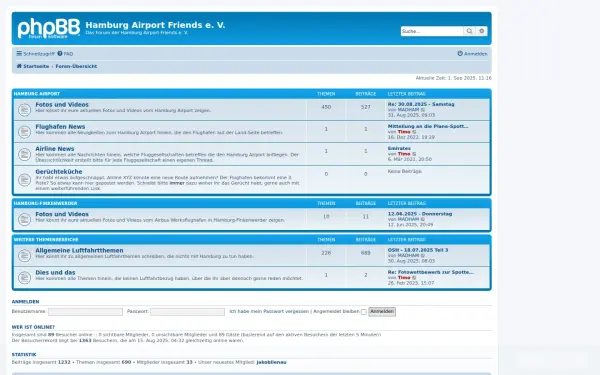The image size is (600, 375).
Task: Open the FAQ page
Action: click(65, 54)
